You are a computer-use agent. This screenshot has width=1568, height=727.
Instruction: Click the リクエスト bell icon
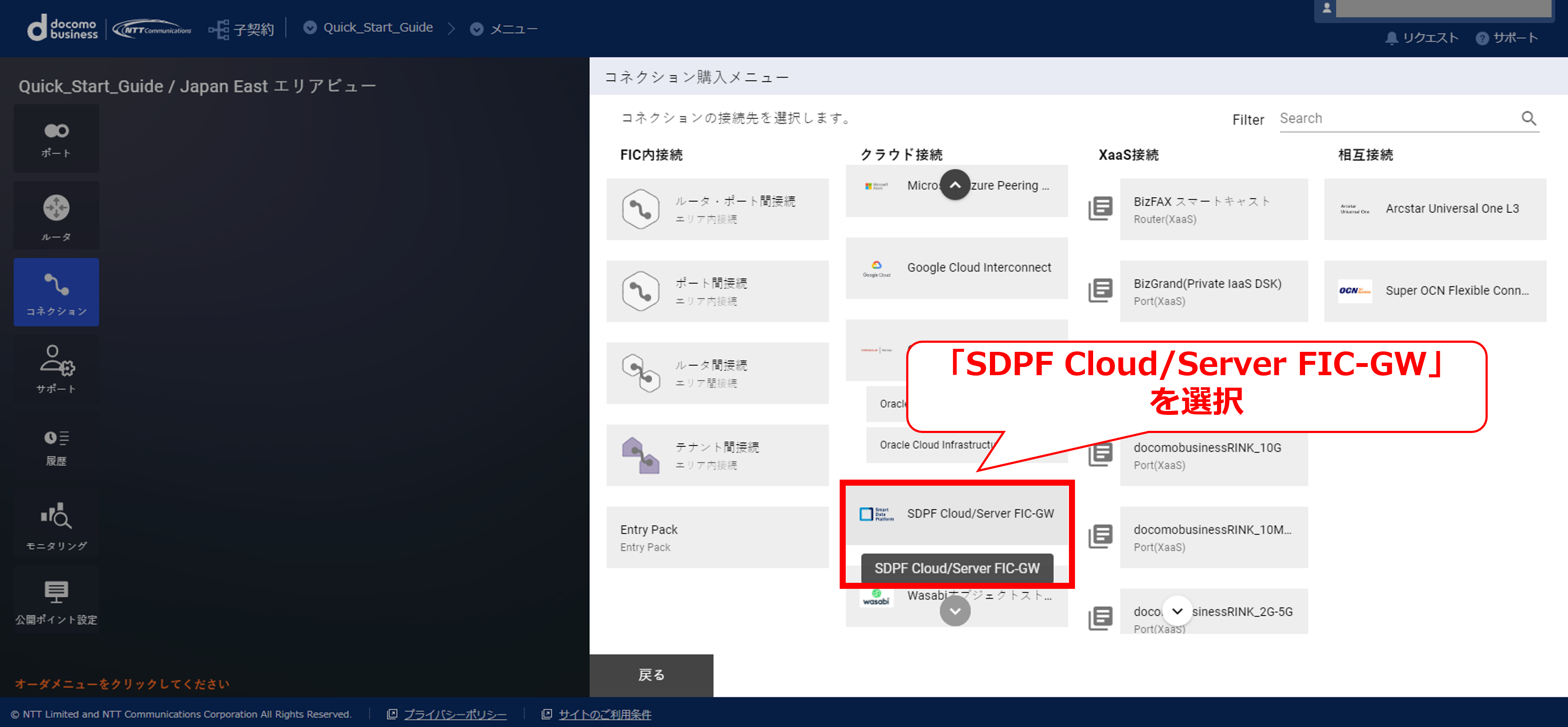[x=1391, y=38]
